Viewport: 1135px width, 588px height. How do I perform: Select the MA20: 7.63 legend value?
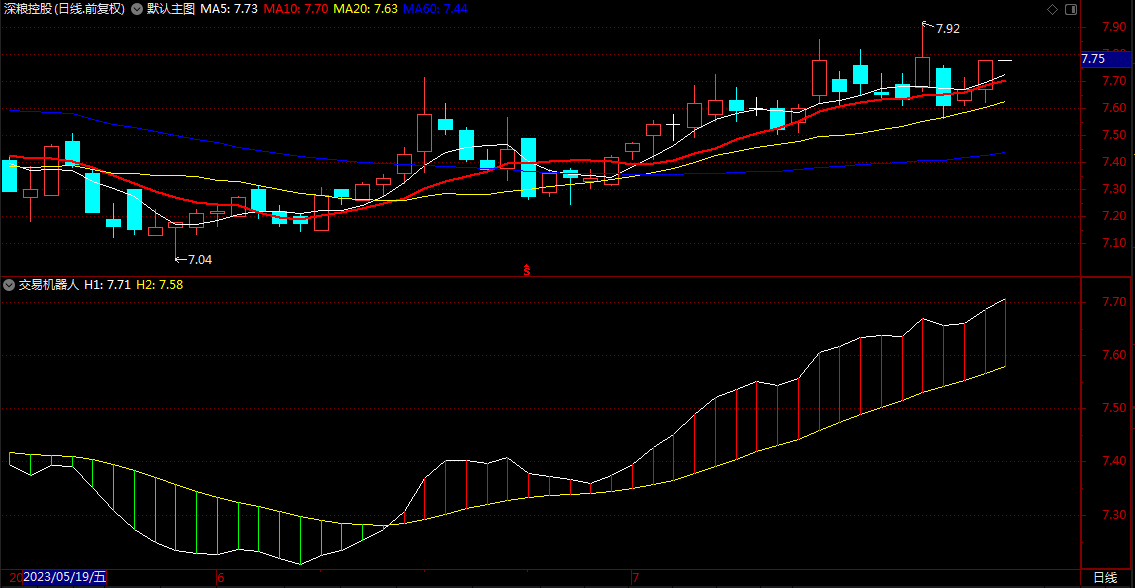click(364, 9)
